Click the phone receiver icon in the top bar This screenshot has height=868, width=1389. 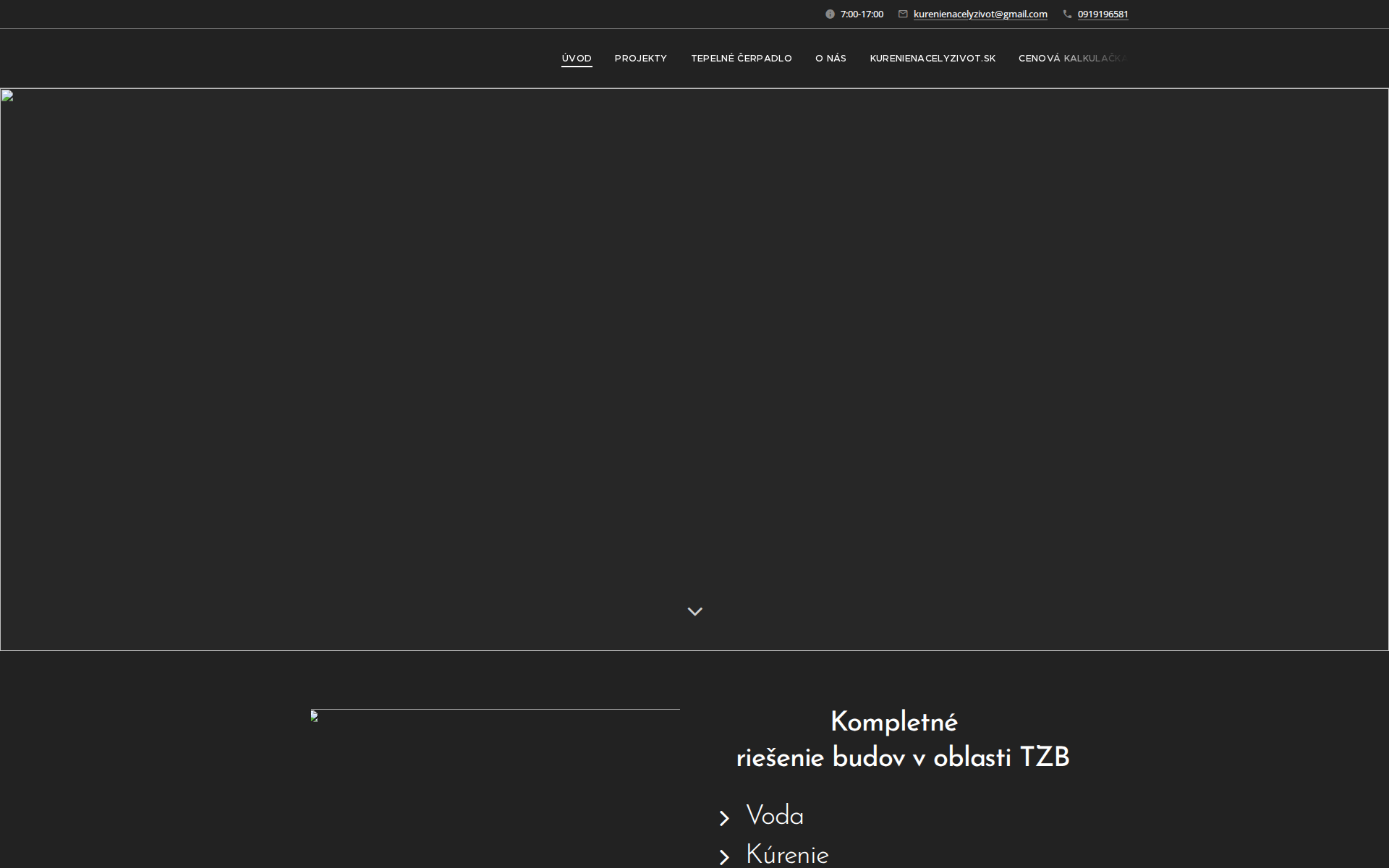click(x=1066, y=14)
